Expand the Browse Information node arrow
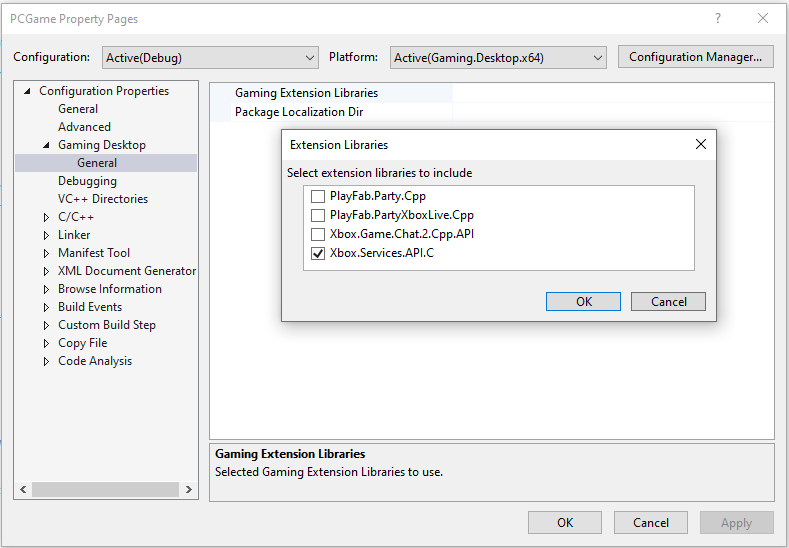789x548 pixels. pos(47,289)
